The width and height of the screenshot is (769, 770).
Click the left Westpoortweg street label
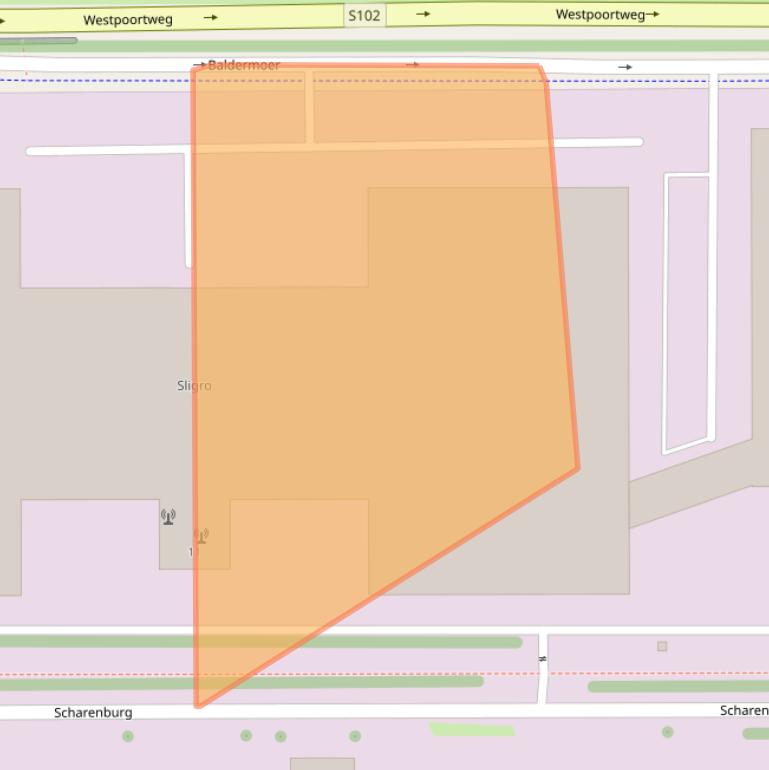tap(127, 19)
